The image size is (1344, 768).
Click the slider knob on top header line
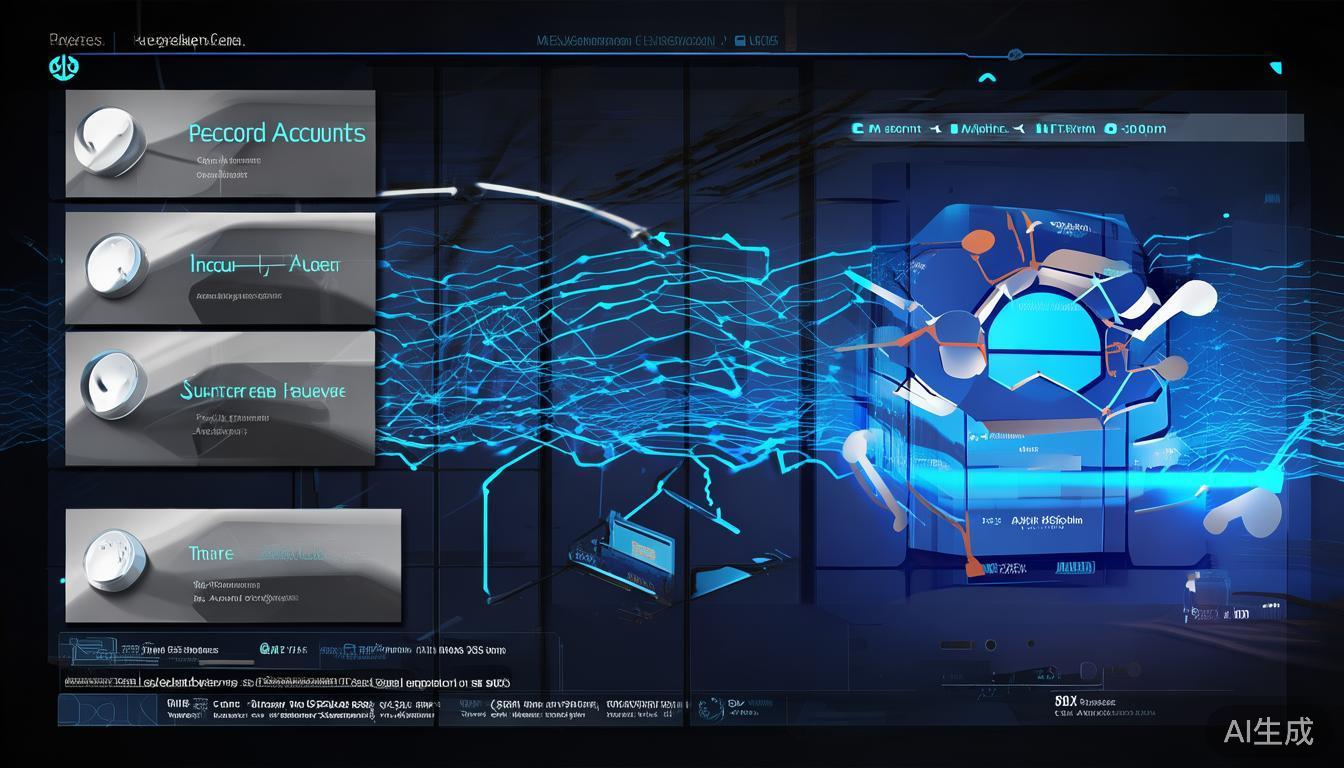(x=1015, y=53)
